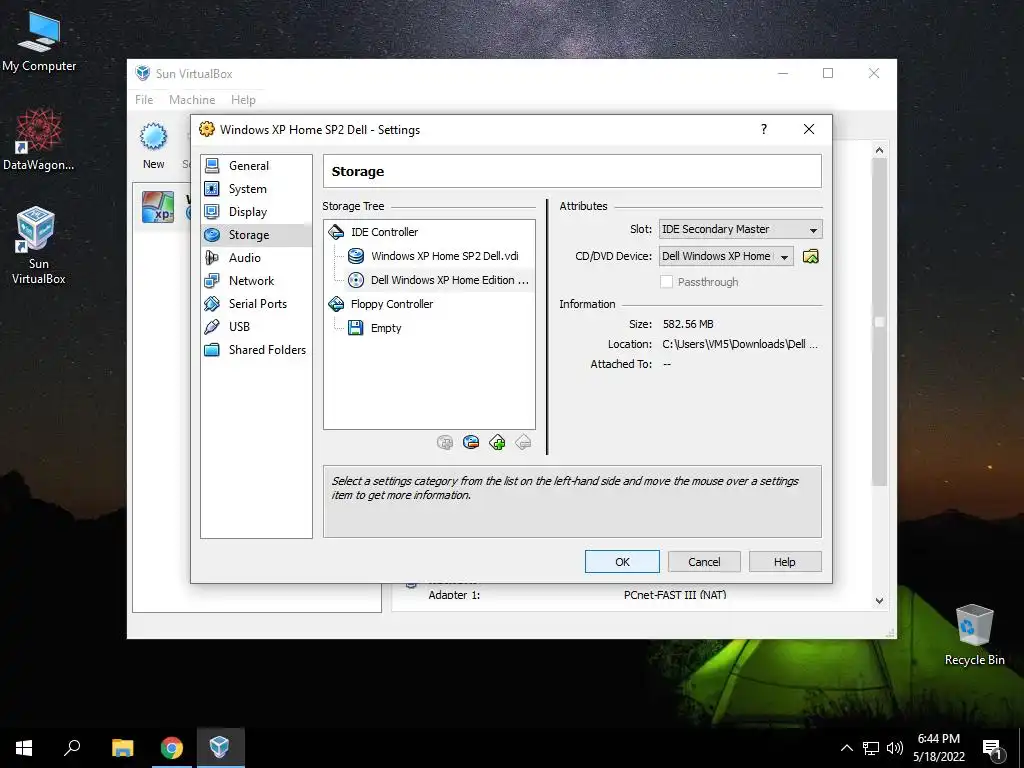Open taskbar Search magnifier
This screenshot has width=1024, height=768.
(x=72, y=748)
